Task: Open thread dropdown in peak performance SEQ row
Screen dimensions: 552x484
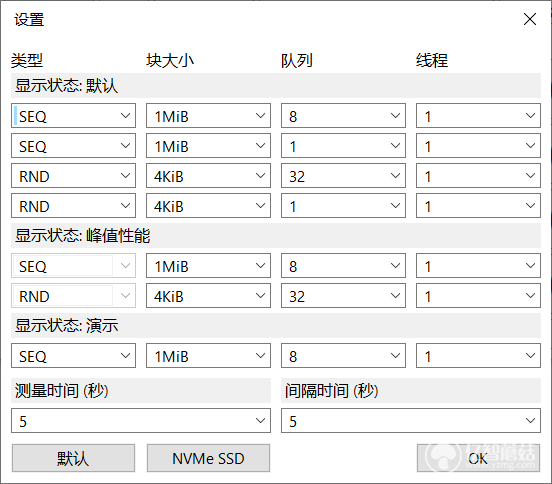Action: tap(478, 266)
